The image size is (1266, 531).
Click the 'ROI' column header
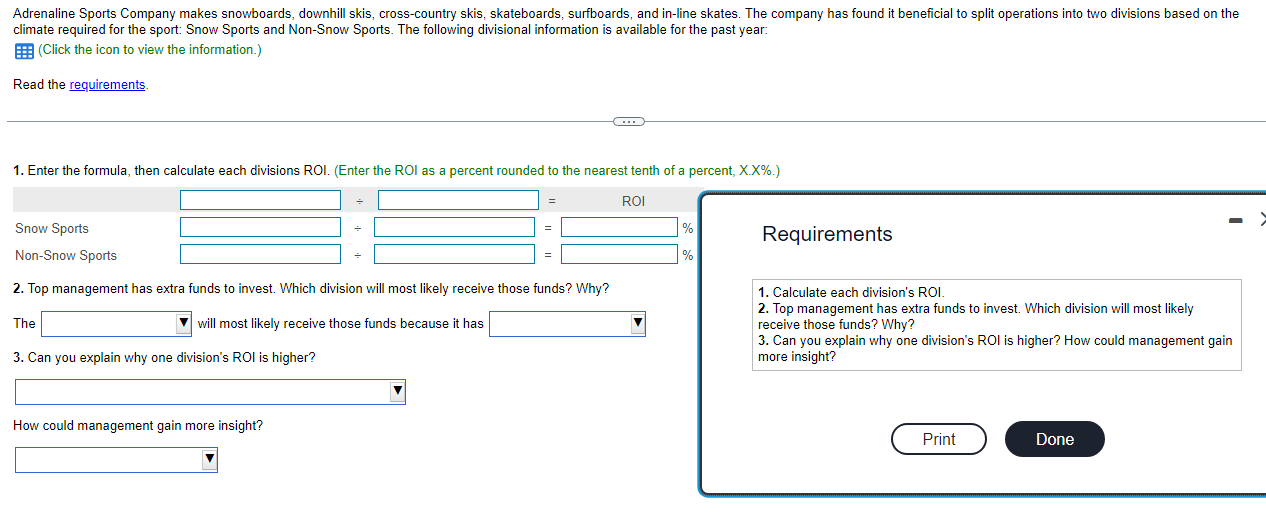point(633,201)
